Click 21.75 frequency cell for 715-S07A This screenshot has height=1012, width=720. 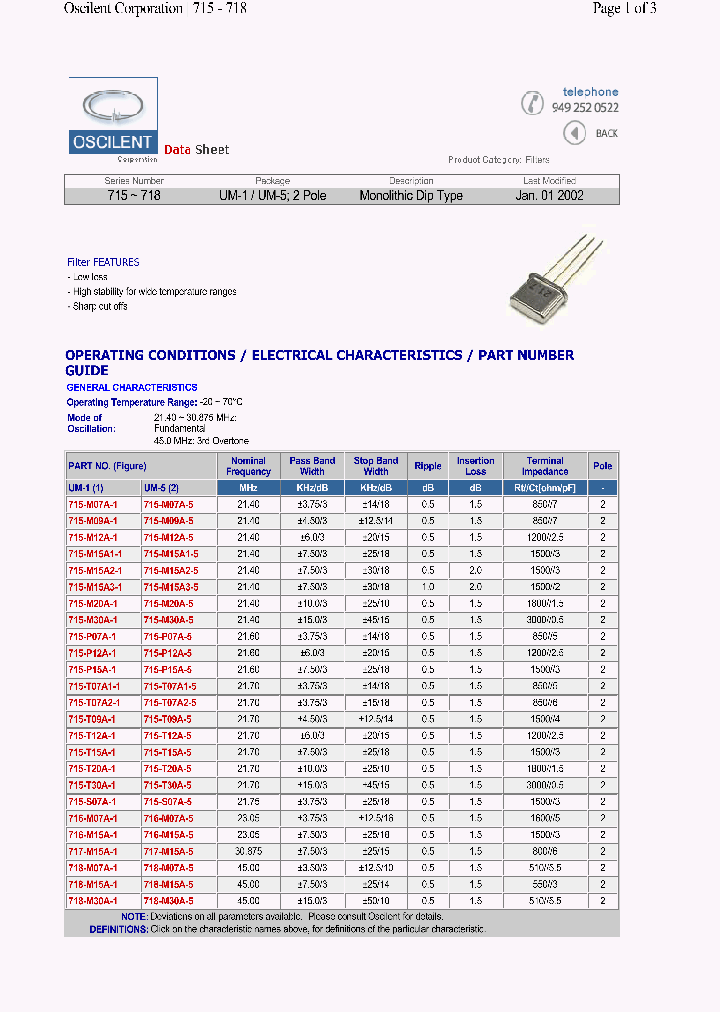point(248,802)
